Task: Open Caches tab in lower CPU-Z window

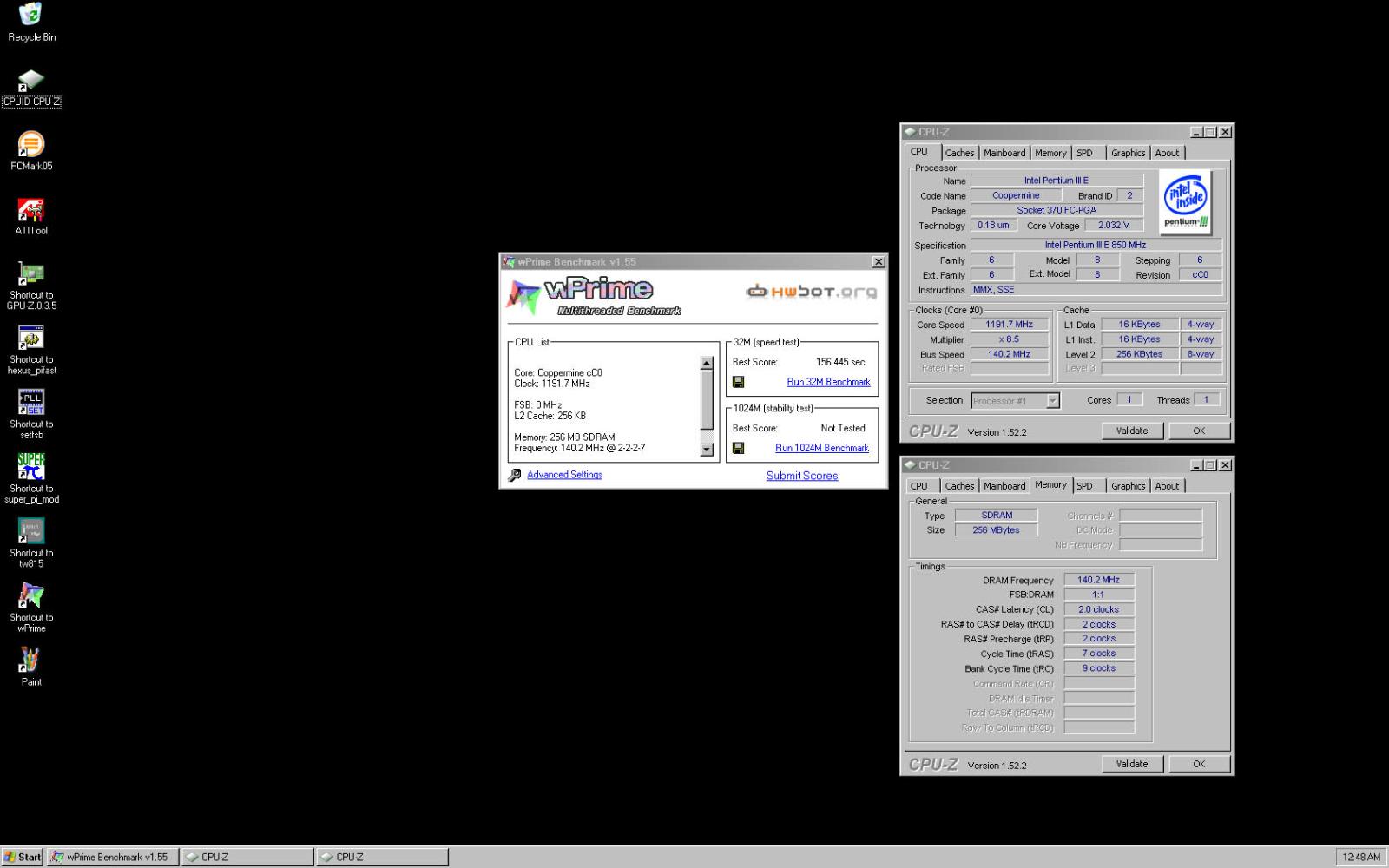Action: click(x=959, y=486)
